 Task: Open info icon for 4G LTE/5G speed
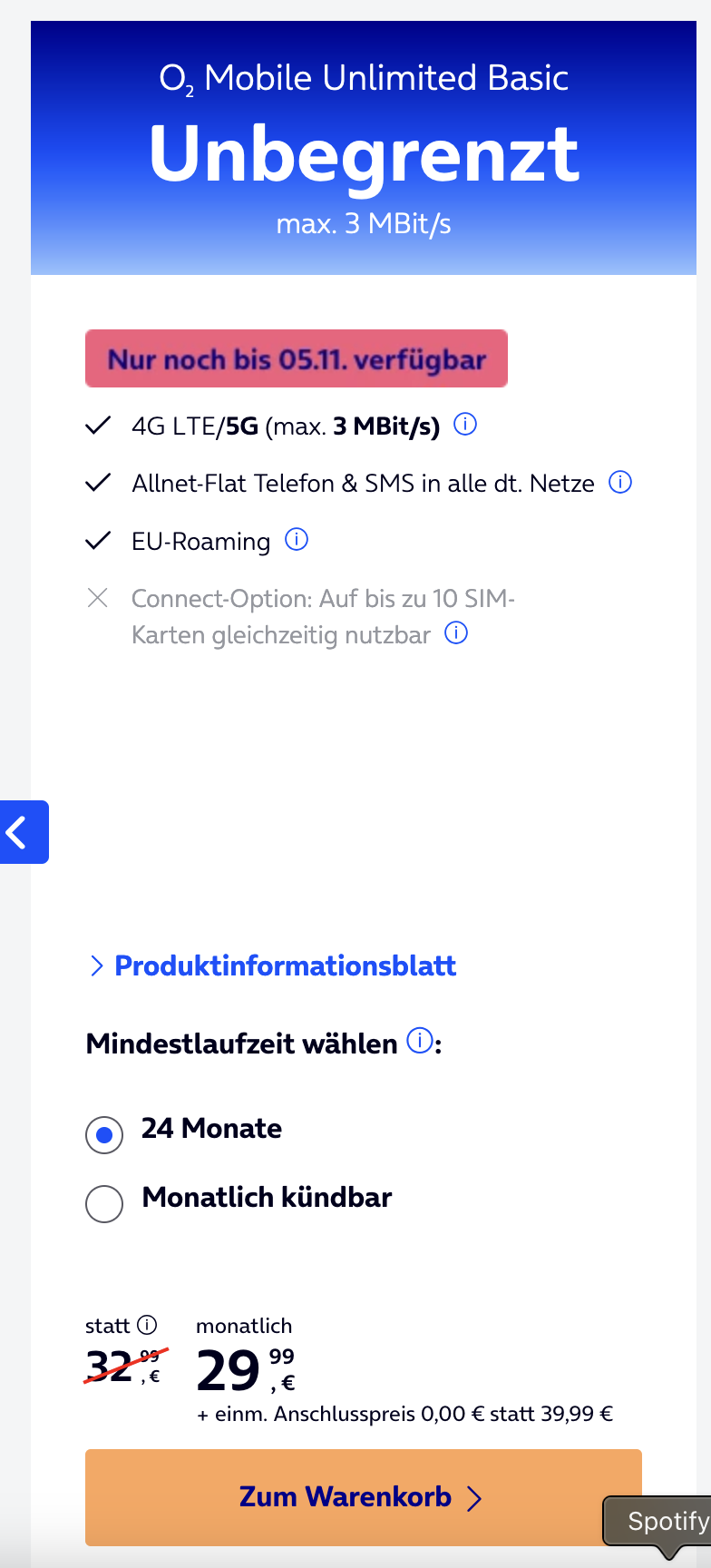coord(465,425)
